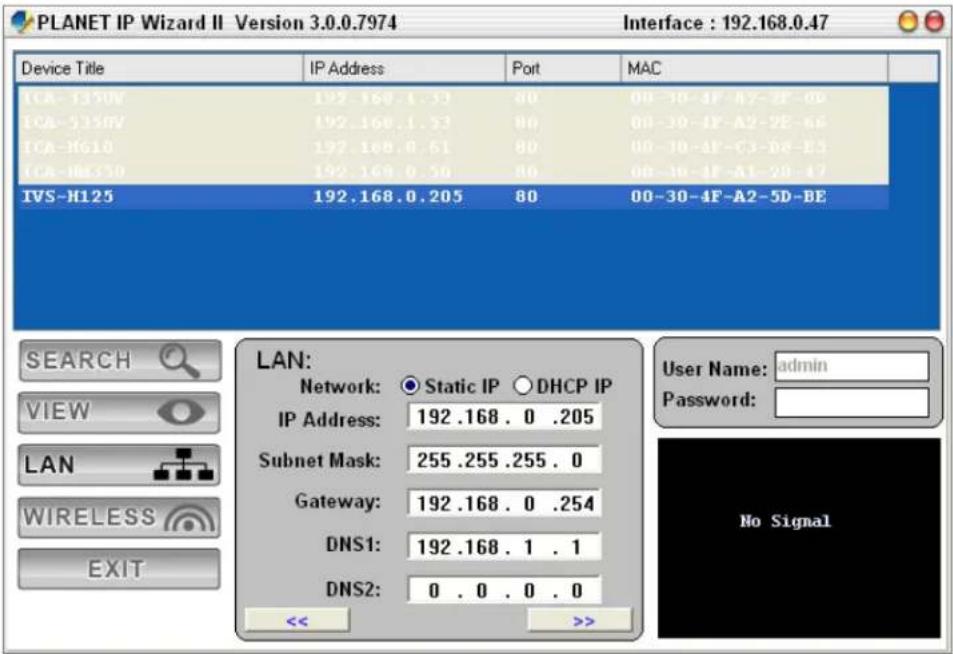The image size is (953, 654).
Task: Click the No Signal video preview
Action: coord(799,538)
